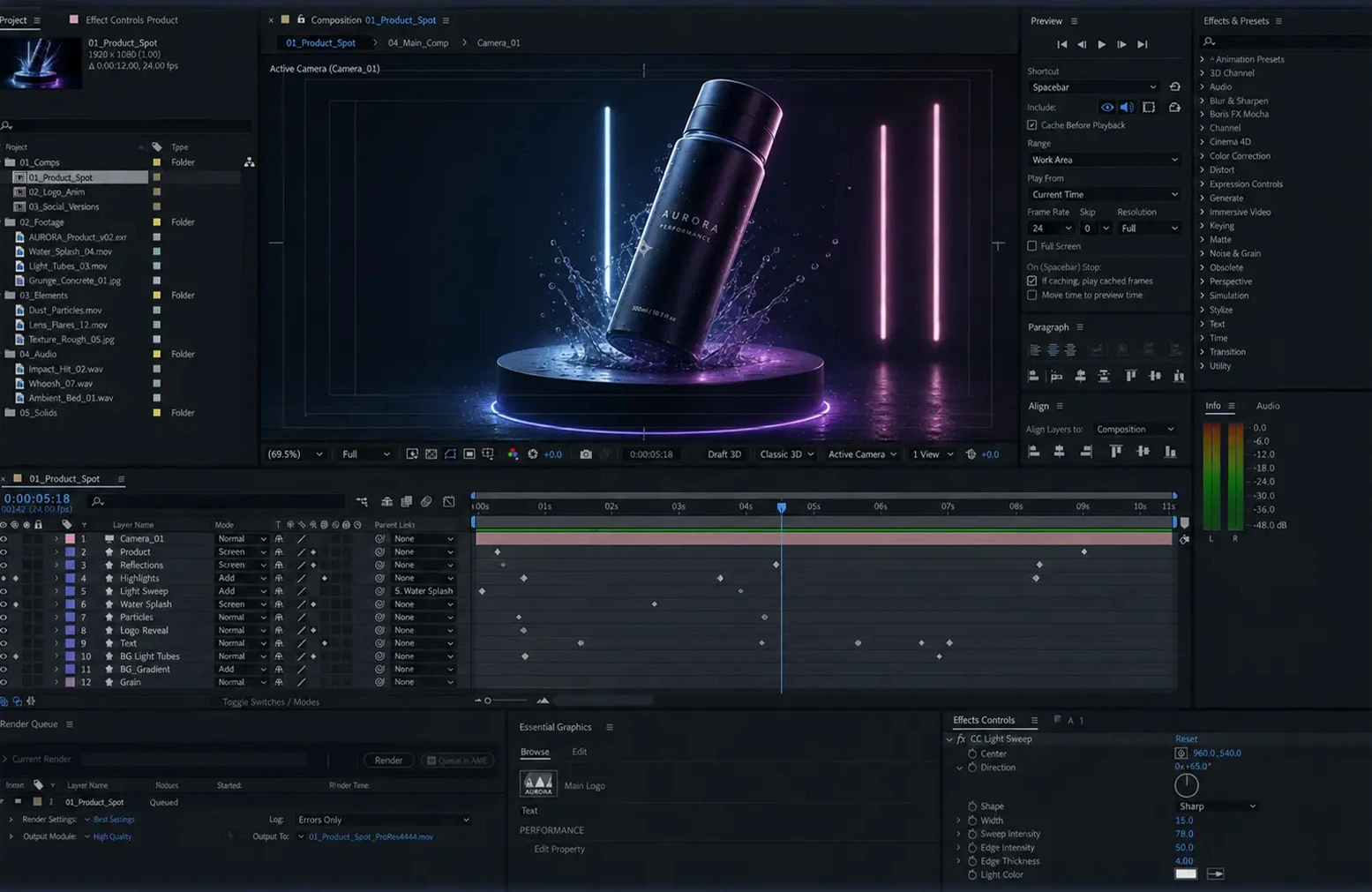Open the Edit tab in Essential Graphics
Viewport: 1372px width, 892px height.
(x=579, y=752)
